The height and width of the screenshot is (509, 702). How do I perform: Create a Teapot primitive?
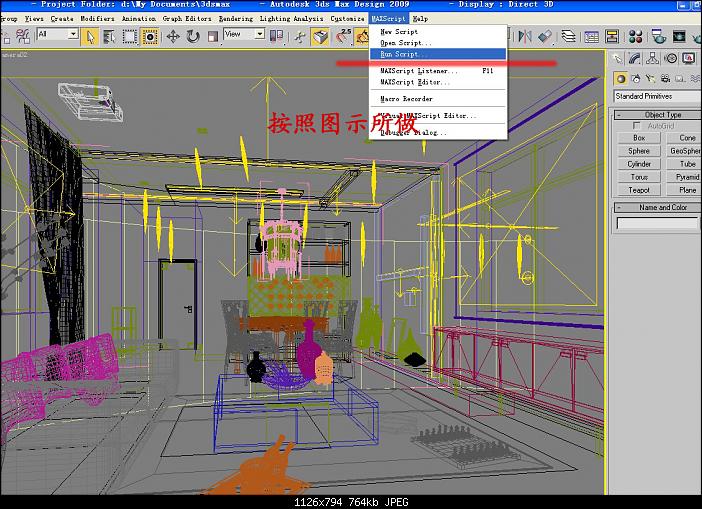coord(639,190)
